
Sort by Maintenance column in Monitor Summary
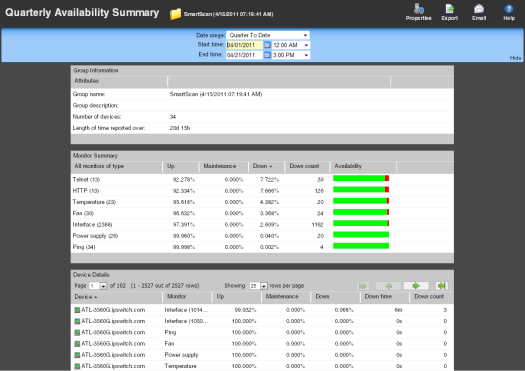pyautogui.click(x=220, y=166)
